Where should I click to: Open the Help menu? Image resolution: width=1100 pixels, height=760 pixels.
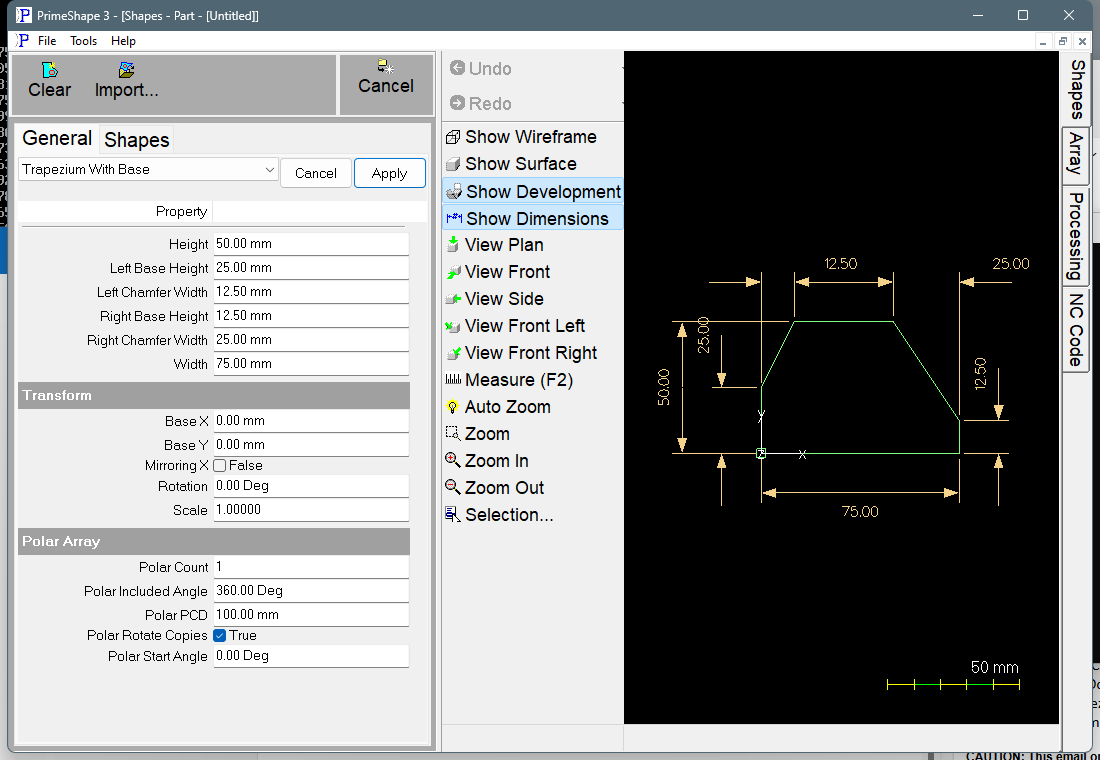click(x=123, y=41)
